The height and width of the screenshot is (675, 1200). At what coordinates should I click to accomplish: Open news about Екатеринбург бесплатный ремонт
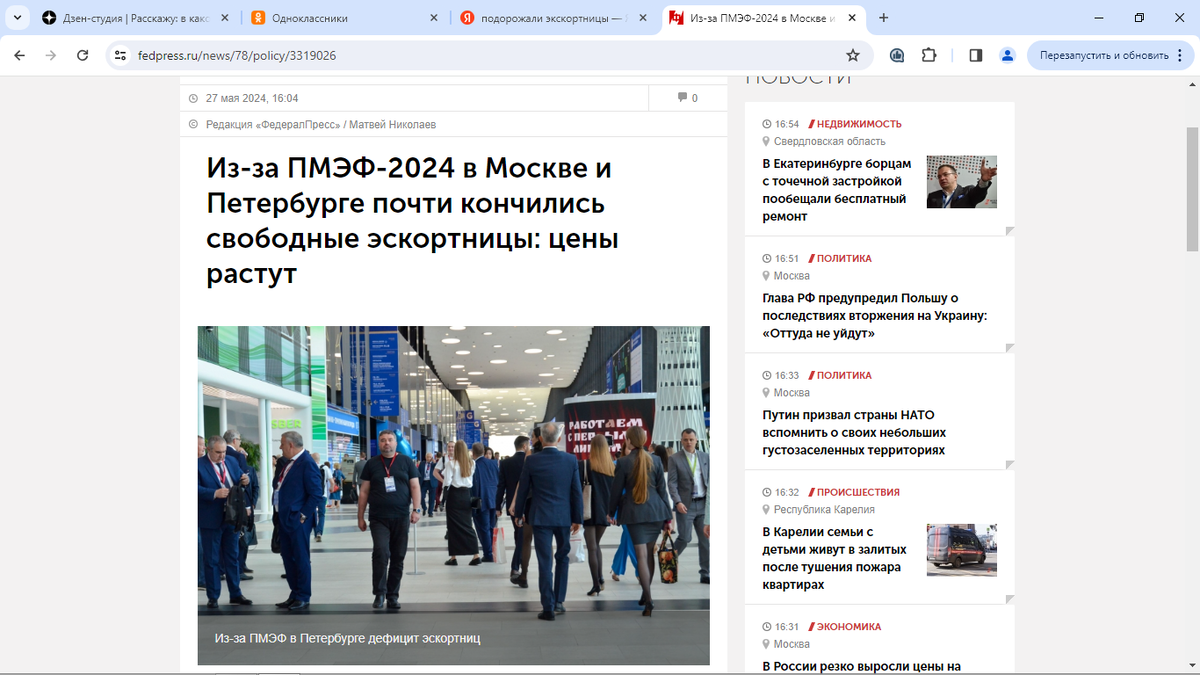tap(837, 190)
